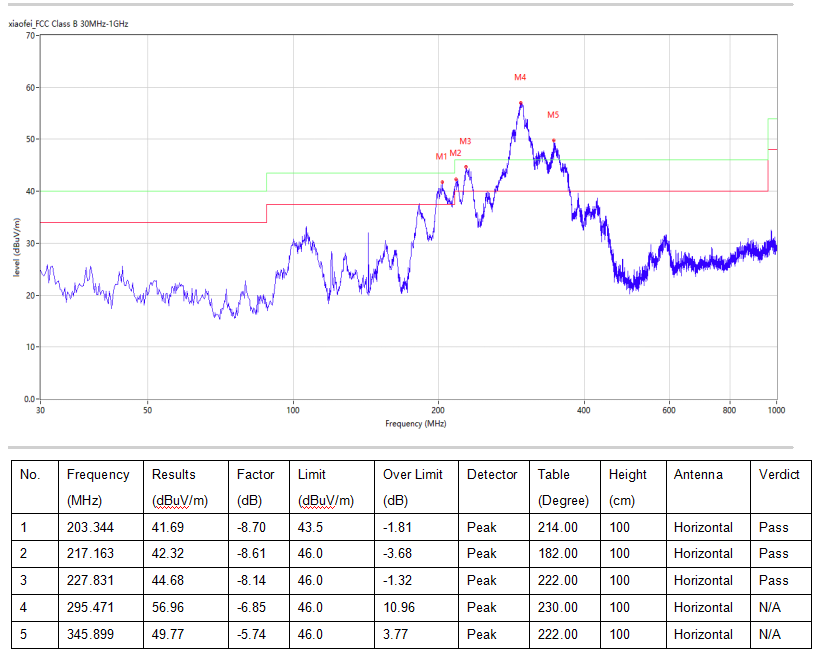Click the Frequency (MHz) x-axis label
Viewport: 820px width, 652px height.
415,424
